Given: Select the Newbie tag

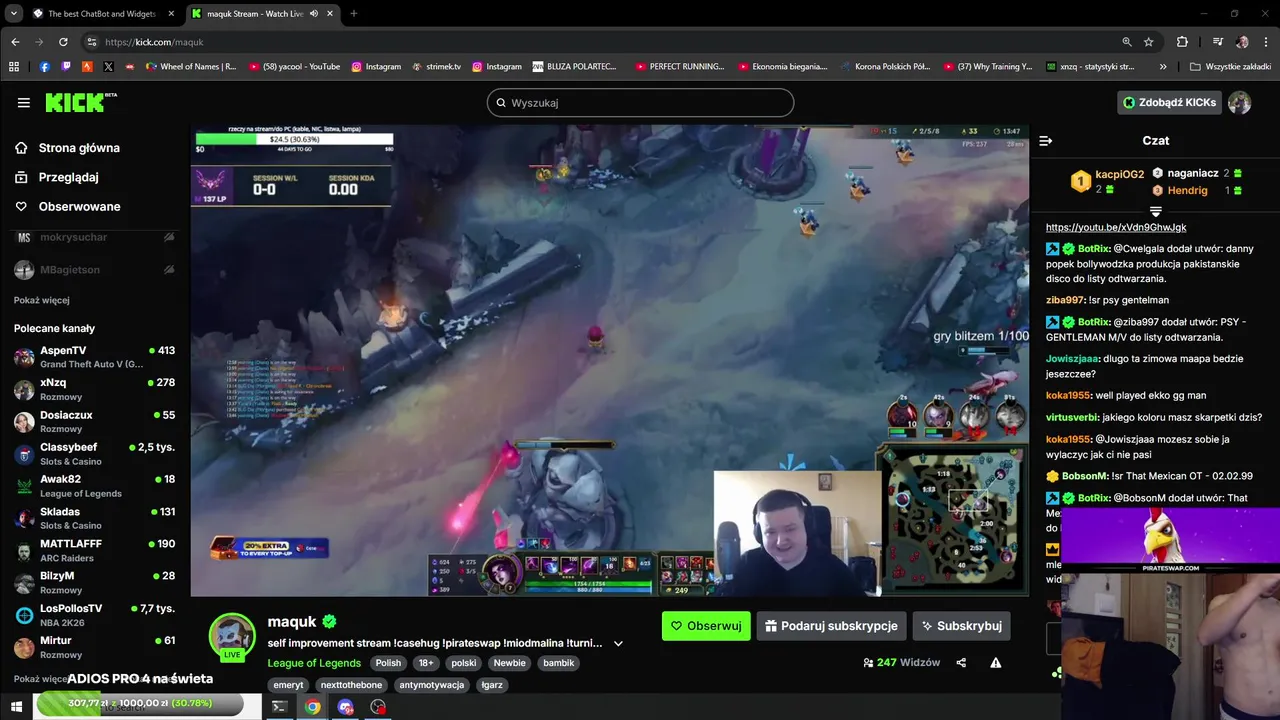Looking at the screenshot, I should click(509, 663).
